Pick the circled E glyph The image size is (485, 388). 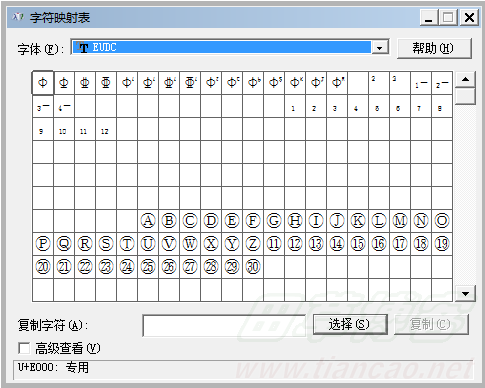(x=232, y=221)
